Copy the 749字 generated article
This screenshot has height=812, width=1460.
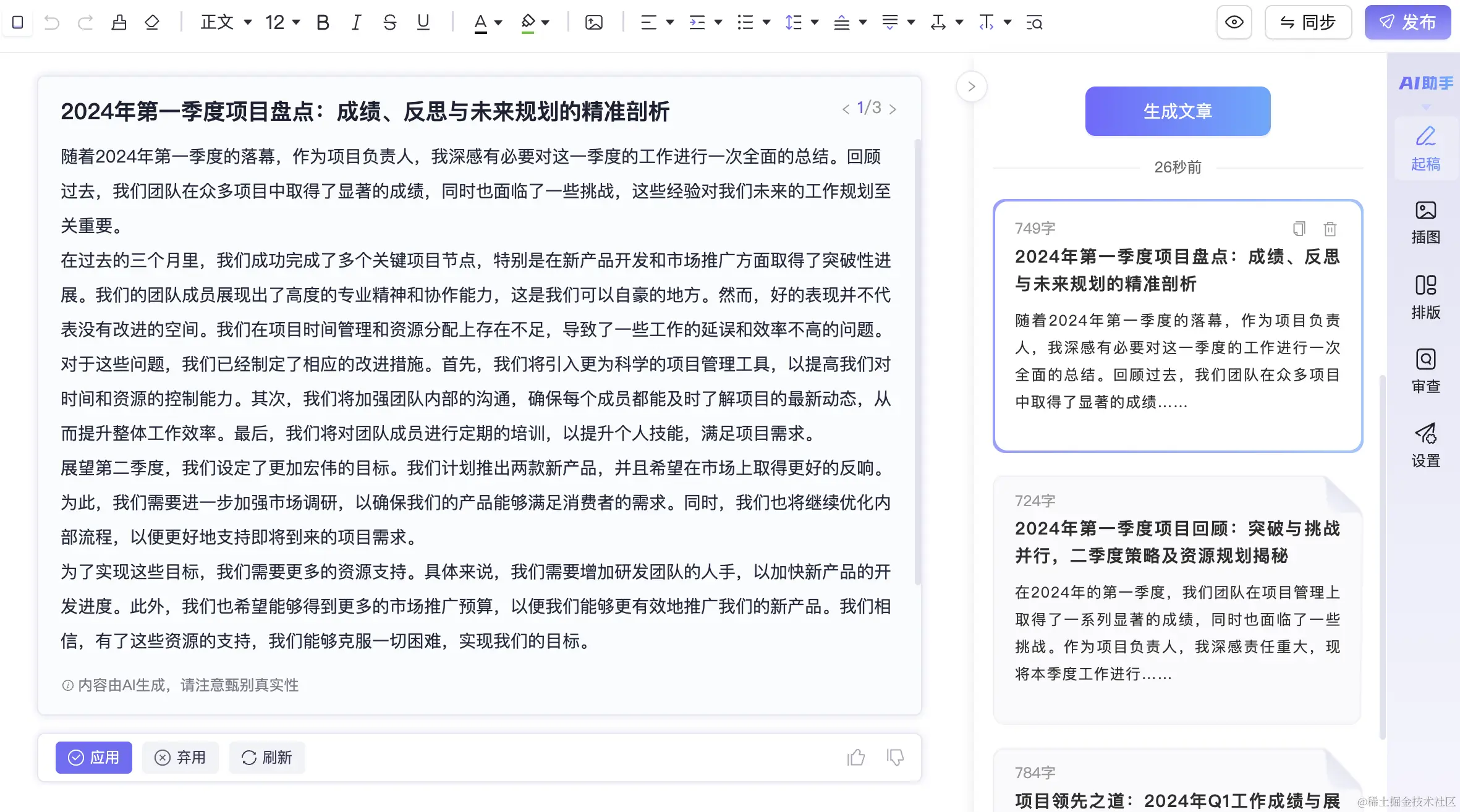pos(1299,229)
